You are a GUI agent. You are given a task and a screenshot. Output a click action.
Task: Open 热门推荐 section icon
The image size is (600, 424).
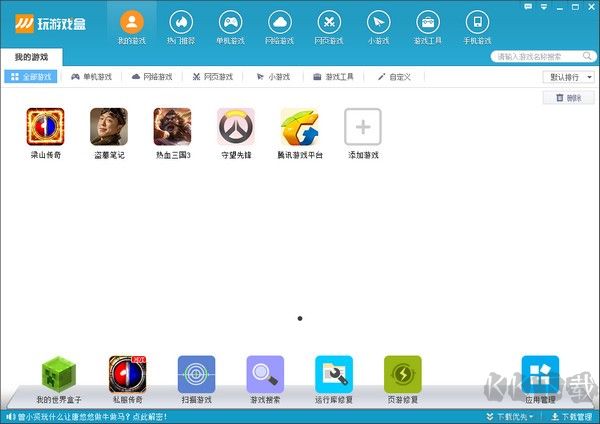pos(181,22)
